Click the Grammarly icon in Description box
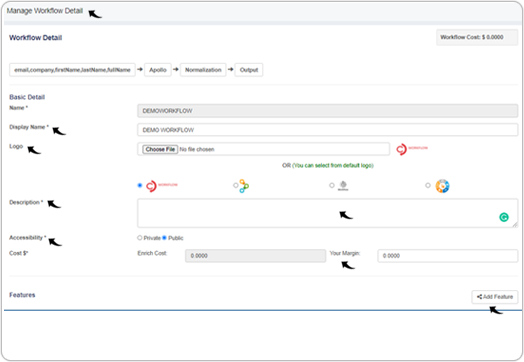This screenshot has height=362, width=524. pos(504,217)
